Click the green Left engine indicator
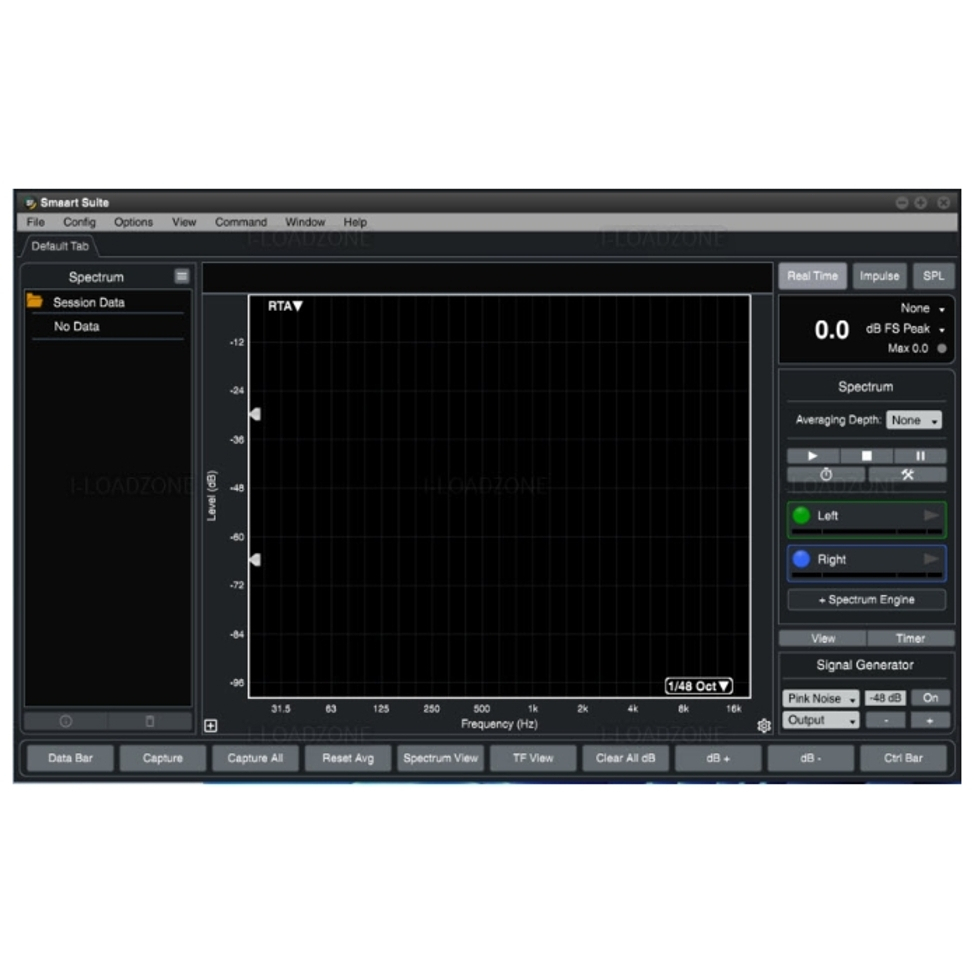Image resolution: width=975 pixels, height=975 pixels. (x=802, y=515)
